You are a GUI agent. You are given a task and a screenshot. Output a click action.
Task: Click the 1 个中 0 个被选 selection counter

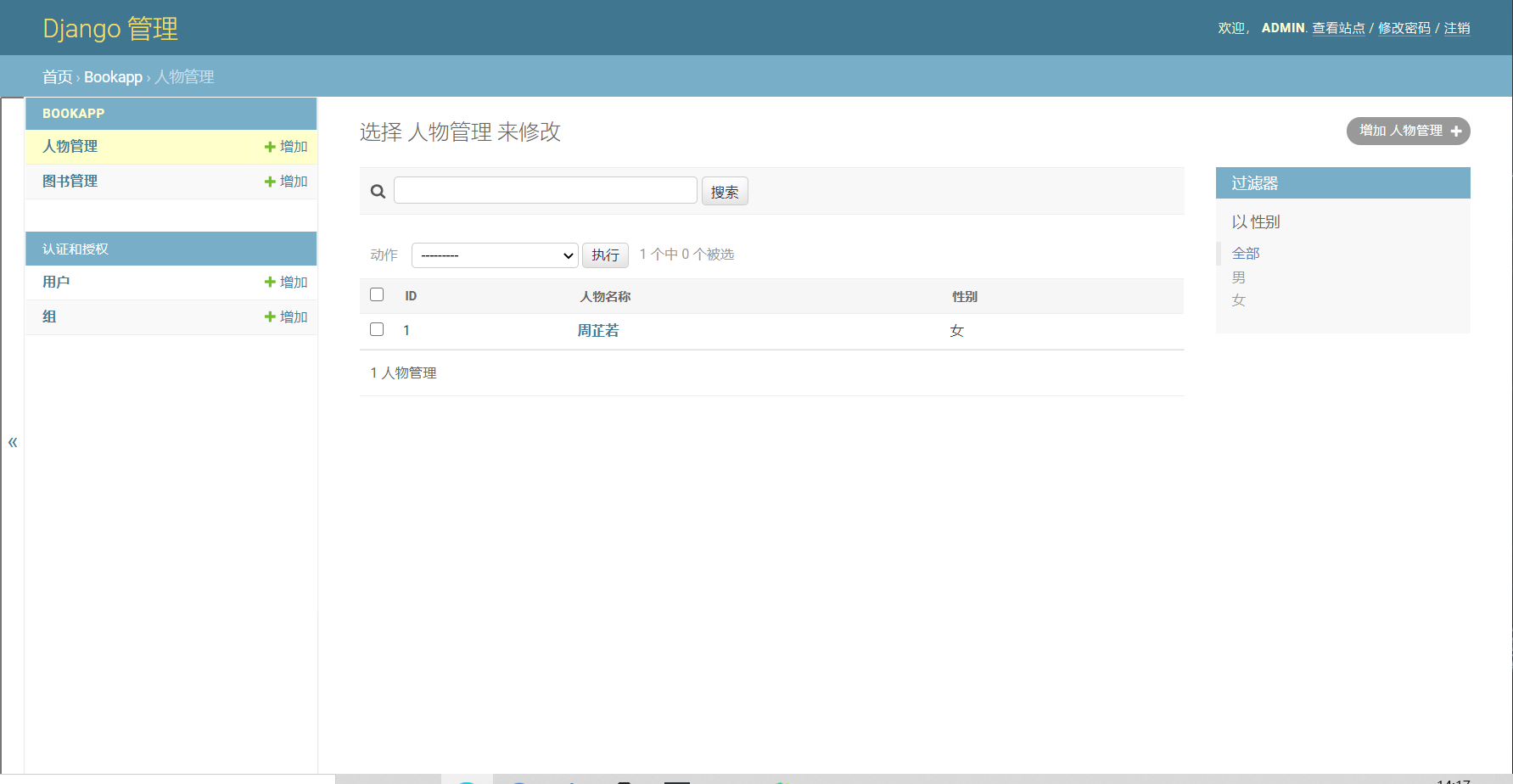coord(686,255)
